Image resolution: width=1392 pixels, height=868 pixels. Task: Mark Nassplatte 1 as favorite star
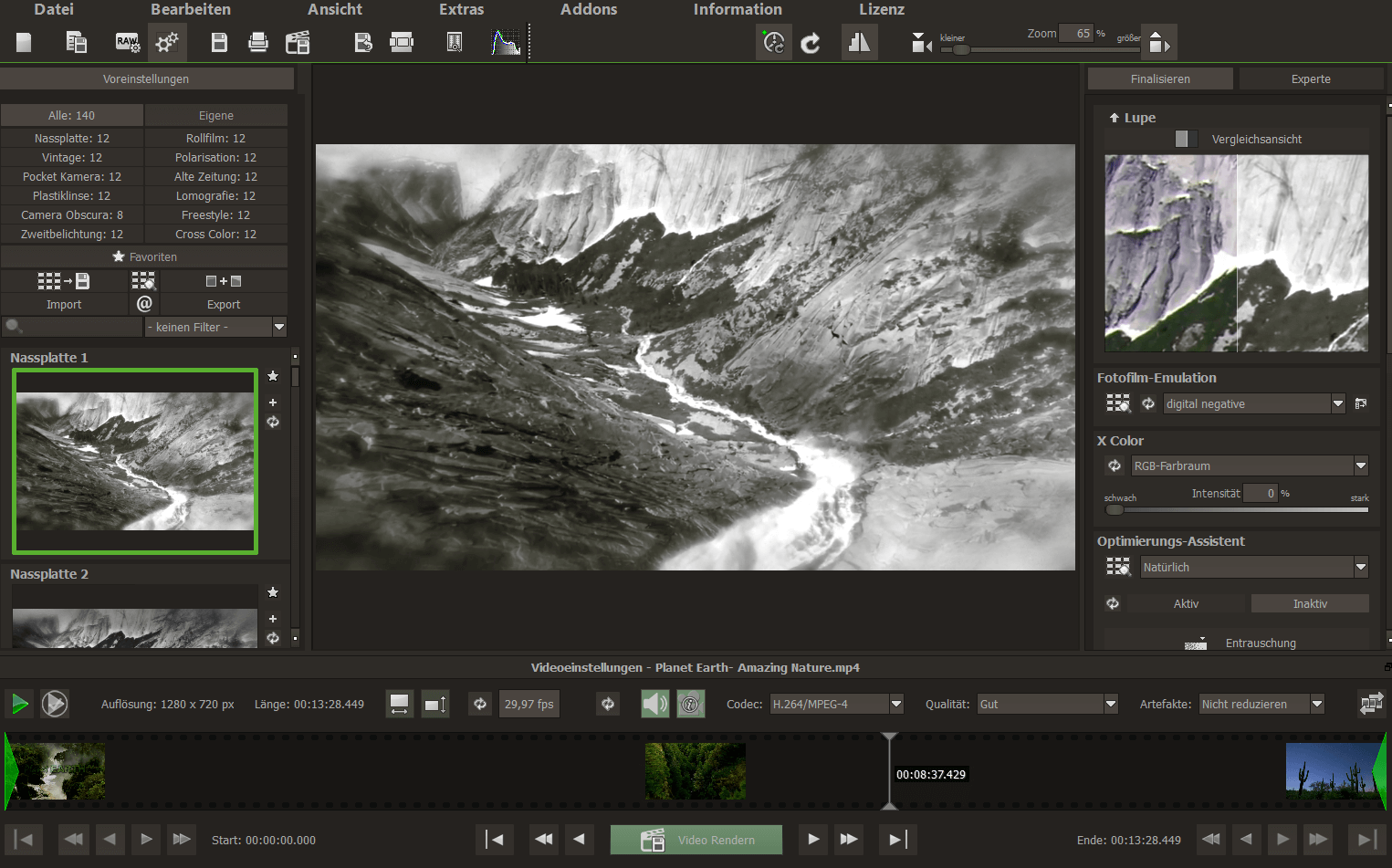(x=272, y=376)
